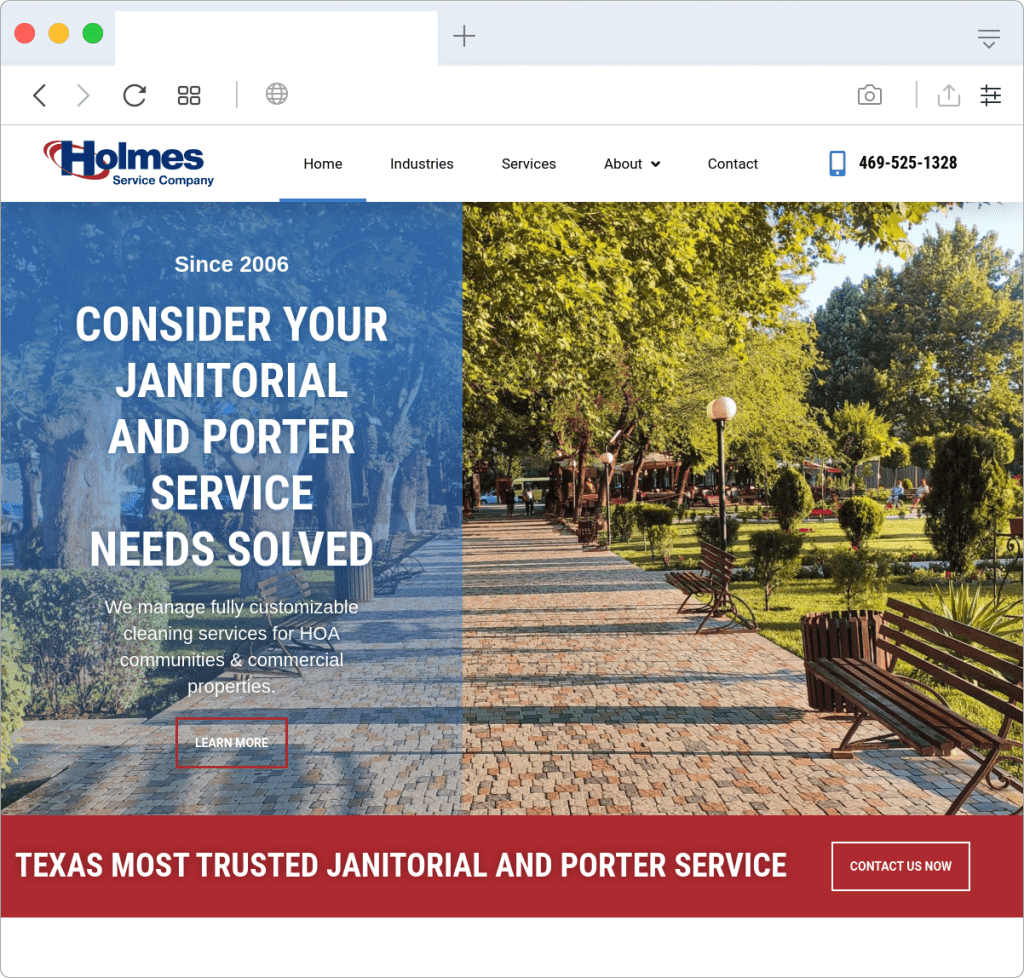Select the active blank browser tab
Viewport: 1024px width, 978px height.
[276, 38]
